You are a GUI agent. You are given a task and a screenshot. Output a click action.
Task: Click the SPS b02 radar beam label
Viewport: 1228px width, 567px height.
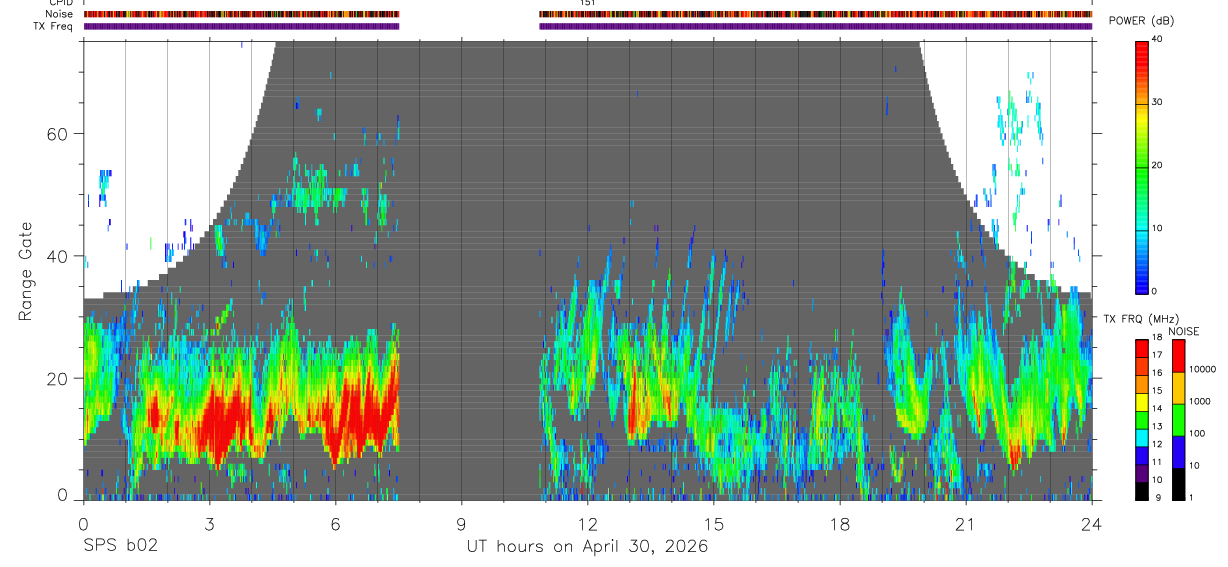click(x=120, y=547)
